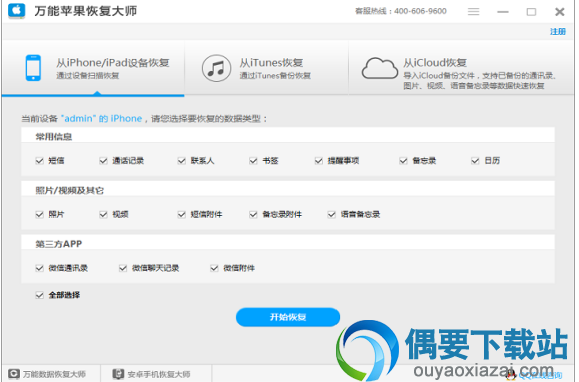579x382 pixels.
Task: Switch to 从iPhone/iPad设备恢复 tab
Action: [x=93, y=68]
